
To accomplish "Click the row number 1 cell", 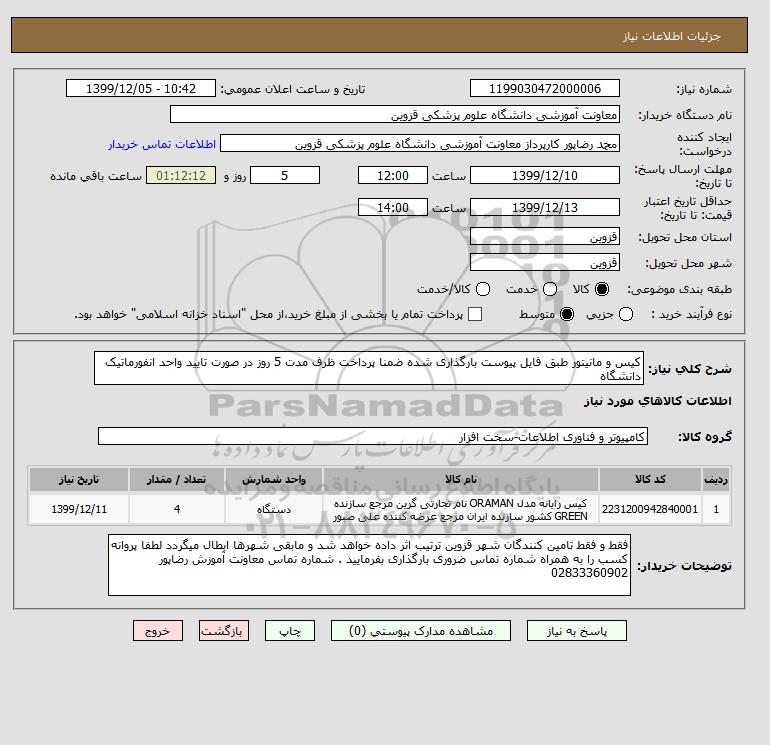I will pos(716,509).
